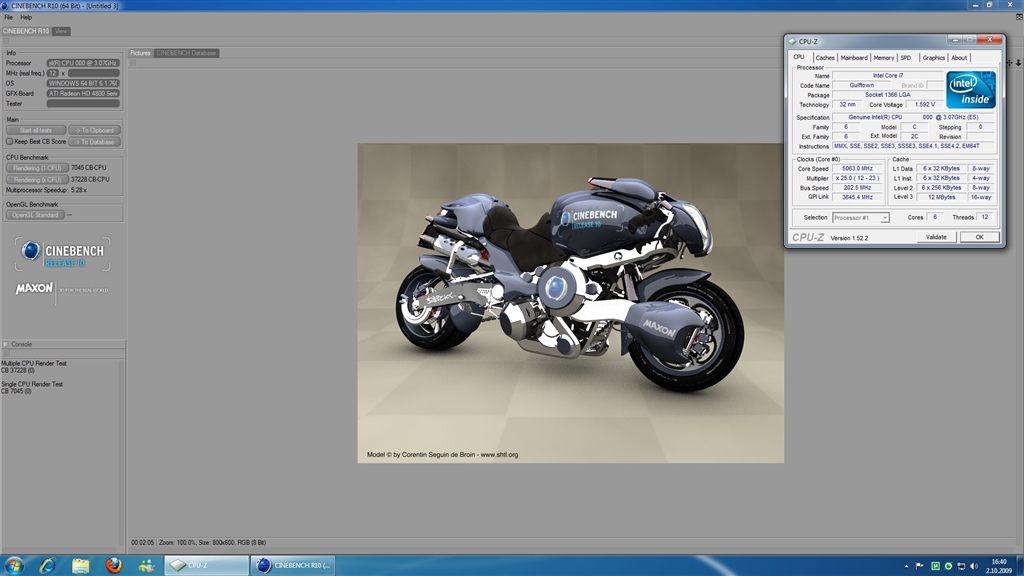The width and height of the screenshot is (1024, 576).
Task: Enable the Keep Best CB Score checkbox
Action: [10, 142]
